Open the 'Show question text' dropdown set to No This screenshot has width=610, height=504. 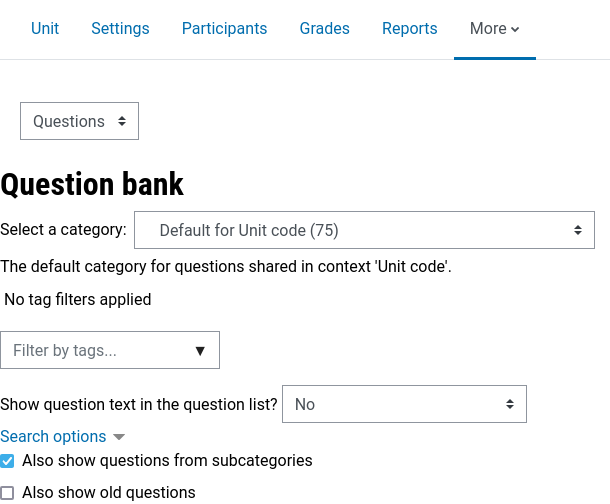point(404,404)
